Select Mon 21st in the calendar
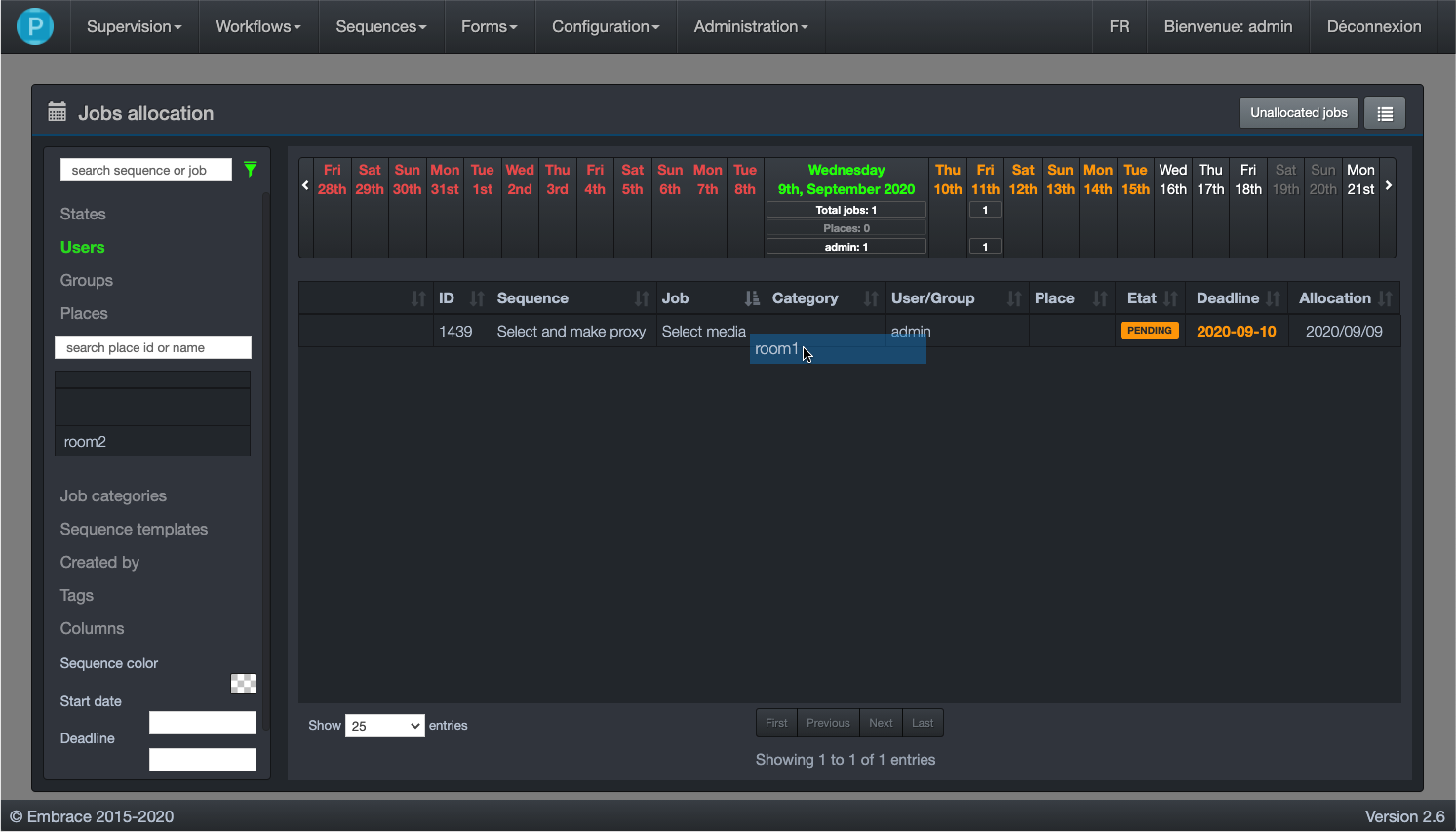1456x832 pixels. point(1360,179)
